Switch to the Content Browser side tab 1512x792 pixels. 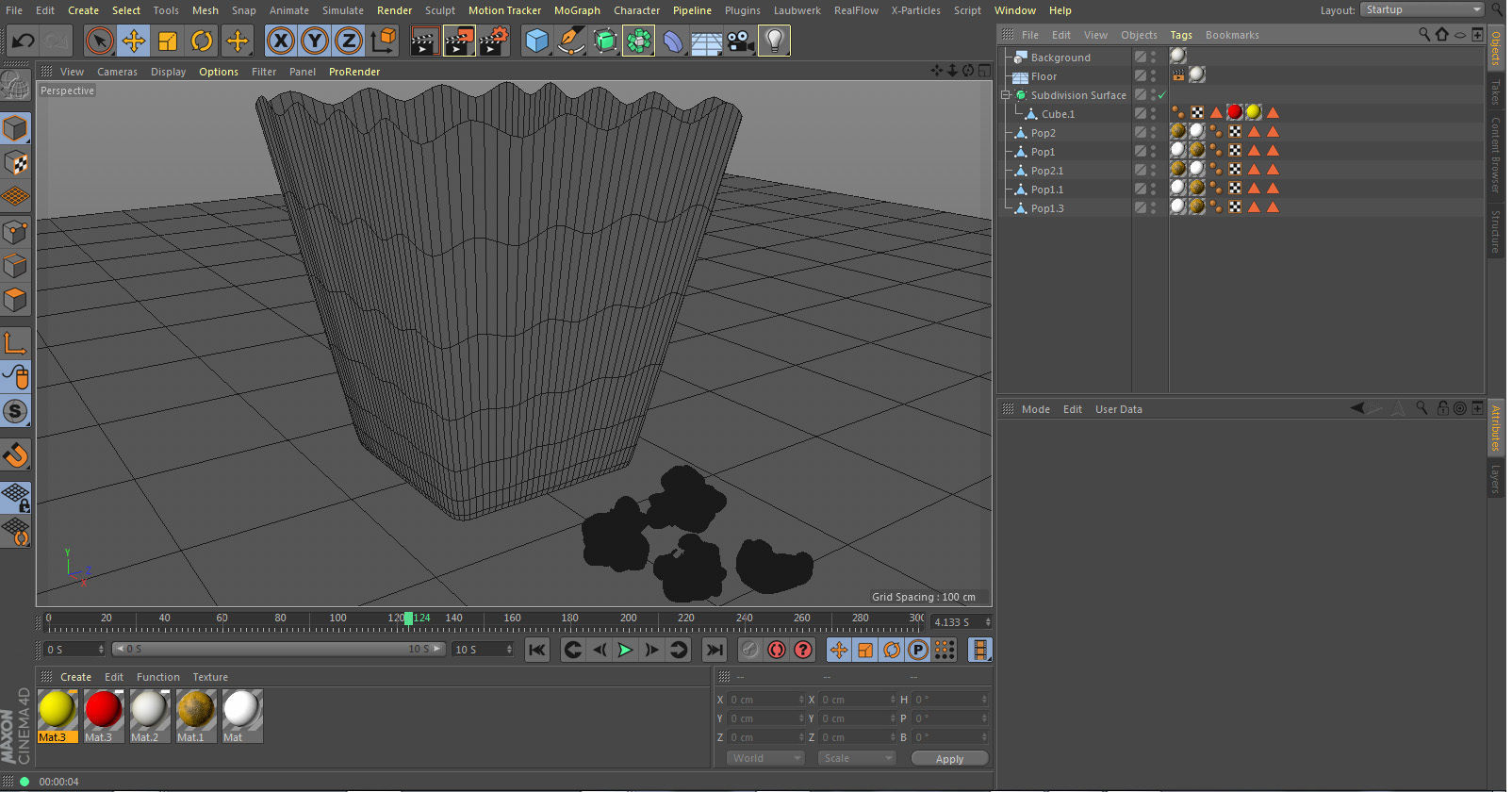coord(1495,155)
